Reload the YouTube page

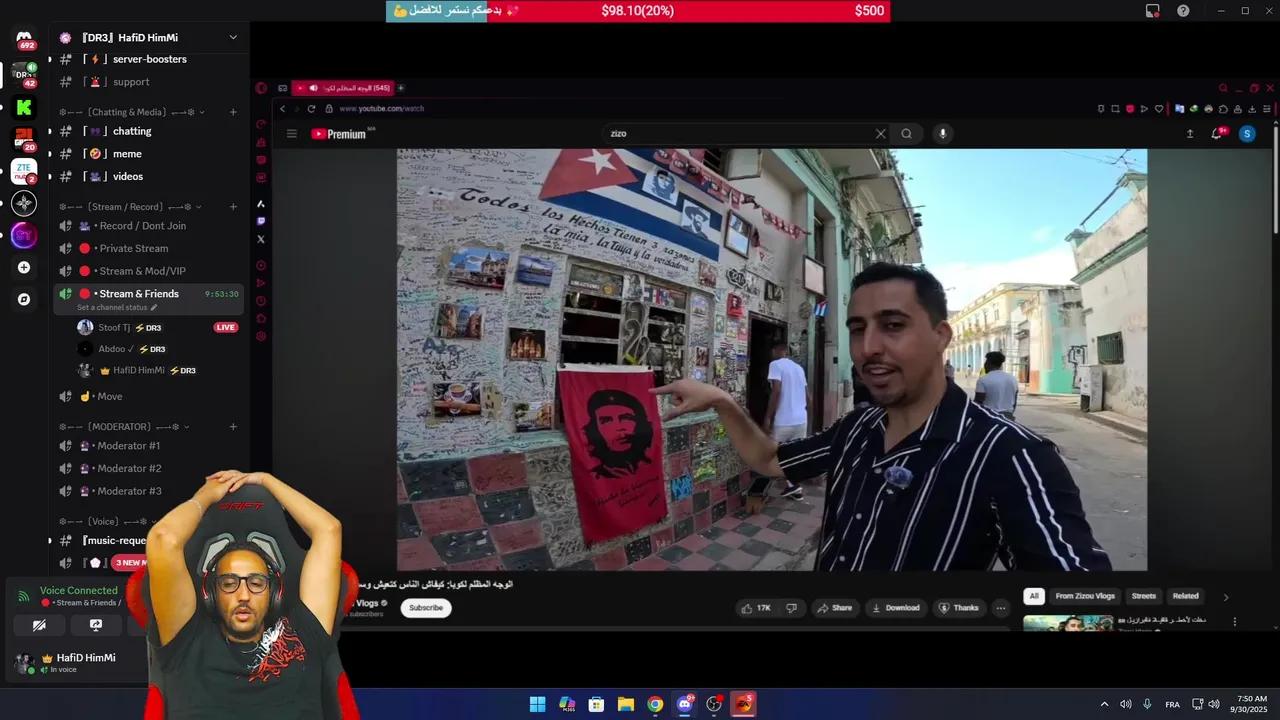pos(311,109)
